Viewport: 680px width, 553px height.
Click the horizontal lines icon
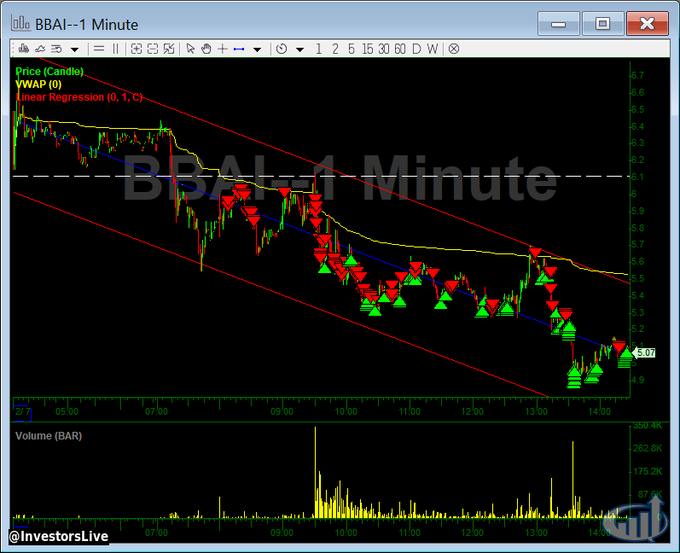point(99,49)
